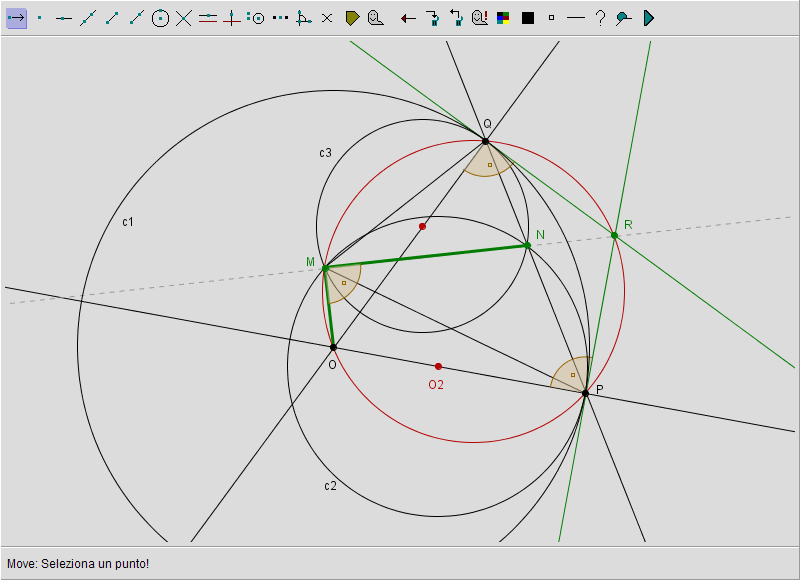Click the circle label c1
800x580 pixels.
click(x=128, y=222)
